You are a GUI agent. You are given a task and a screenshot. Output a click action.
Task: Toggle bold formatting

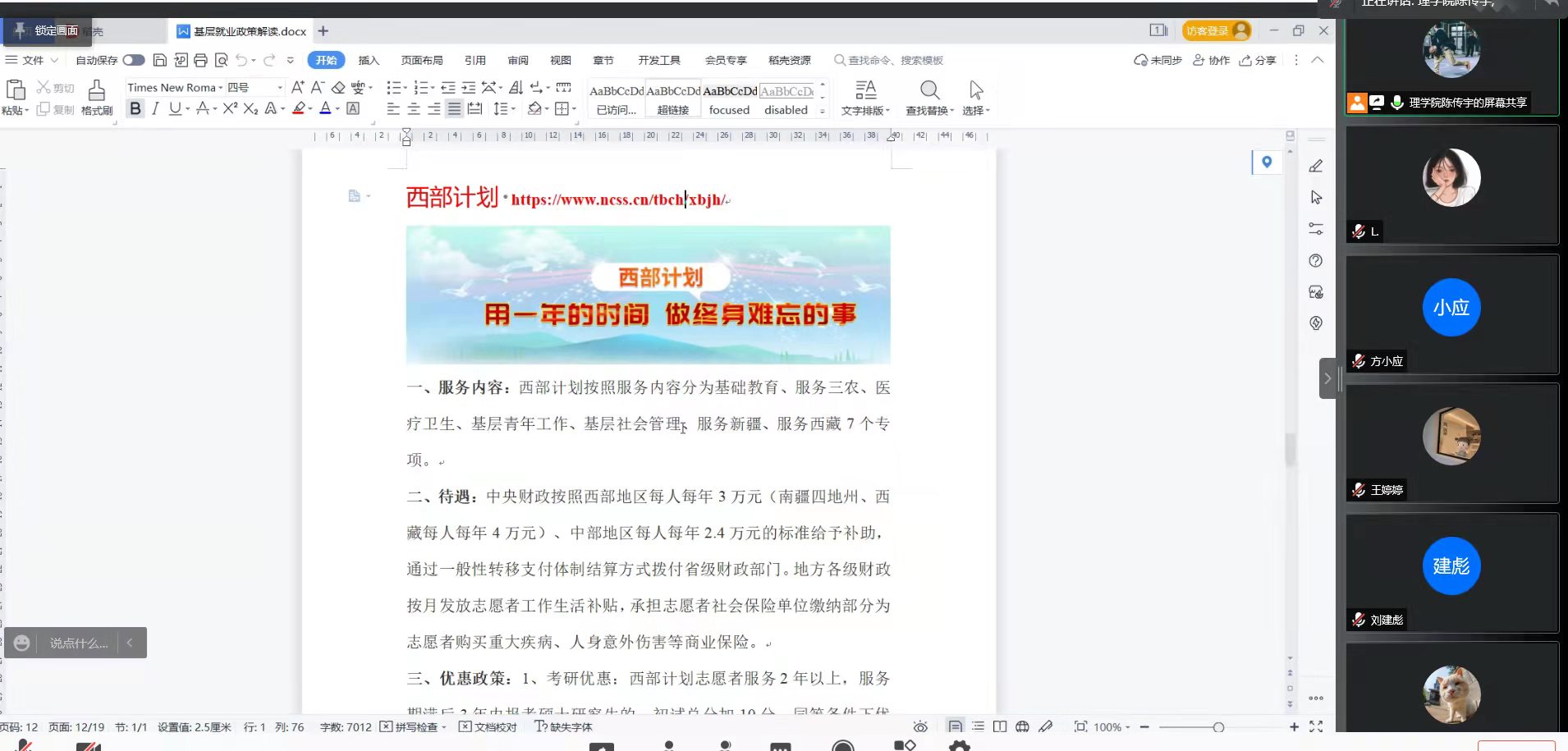tap(135, 108)
